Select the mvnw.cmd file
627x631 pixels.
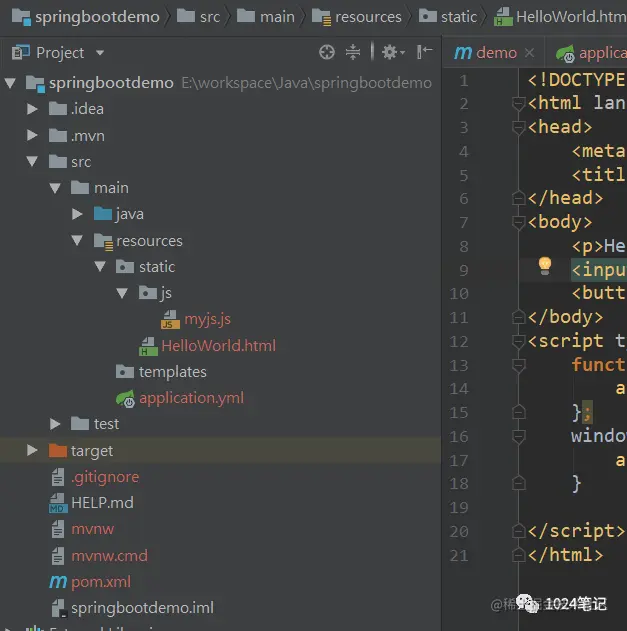tap(109, 556)
